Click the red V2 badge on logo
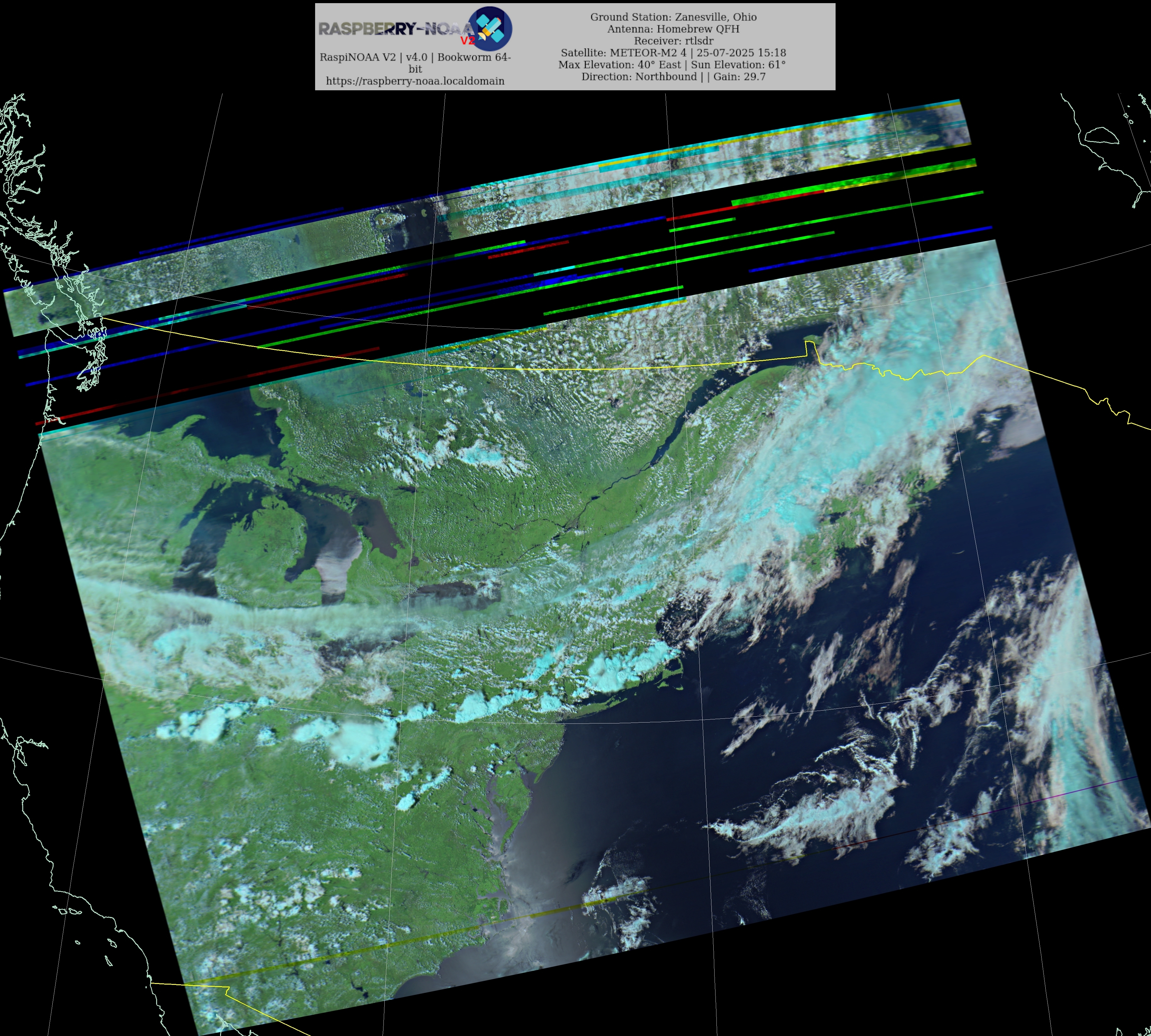Screen dimensions: 1151x1036 point(467,41)
